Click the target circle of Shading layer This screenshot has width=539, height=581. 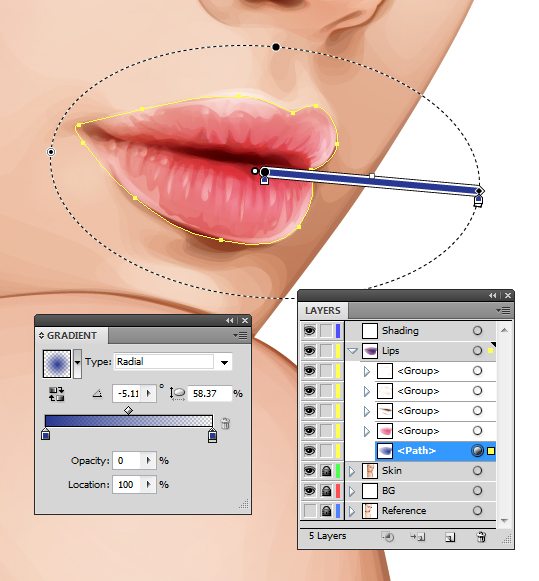point(477,331)
